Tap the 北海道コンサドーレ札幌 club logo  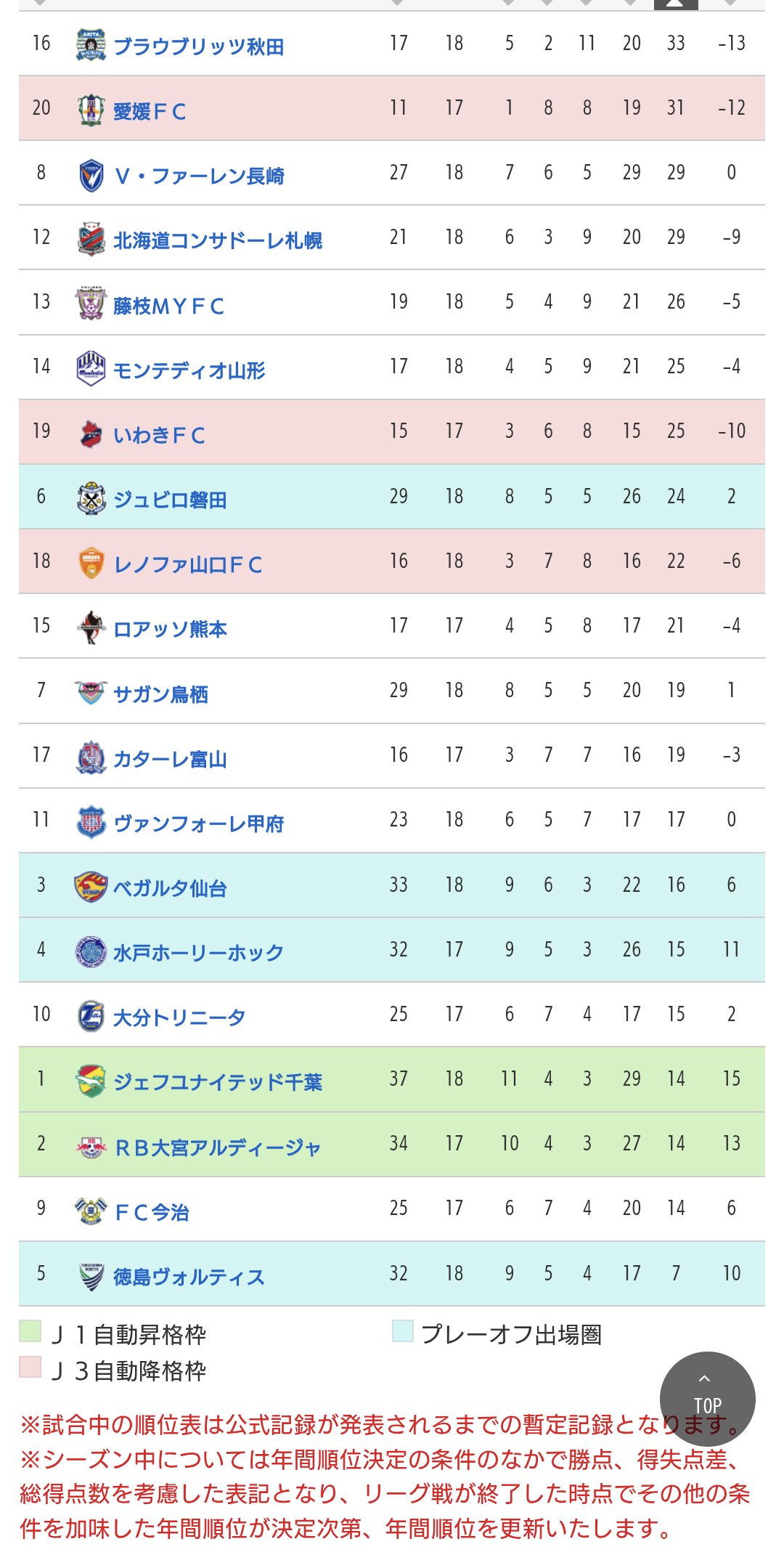point(91,239)
